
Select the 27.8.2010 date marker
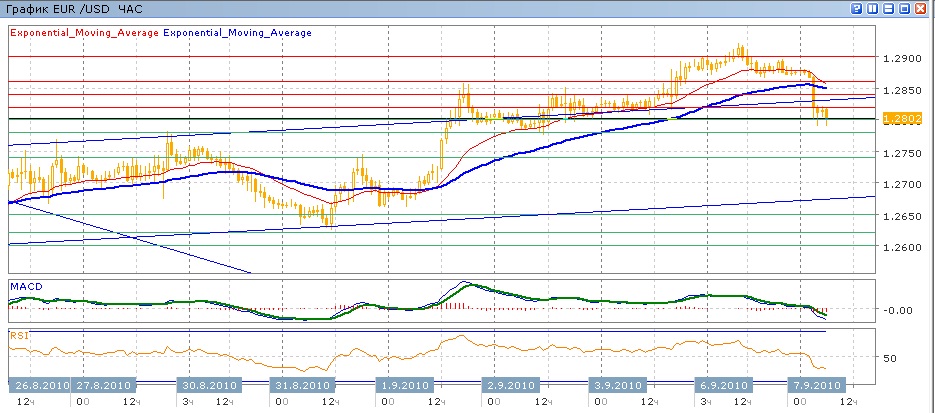pyautogui.click(x=106, y=385)
